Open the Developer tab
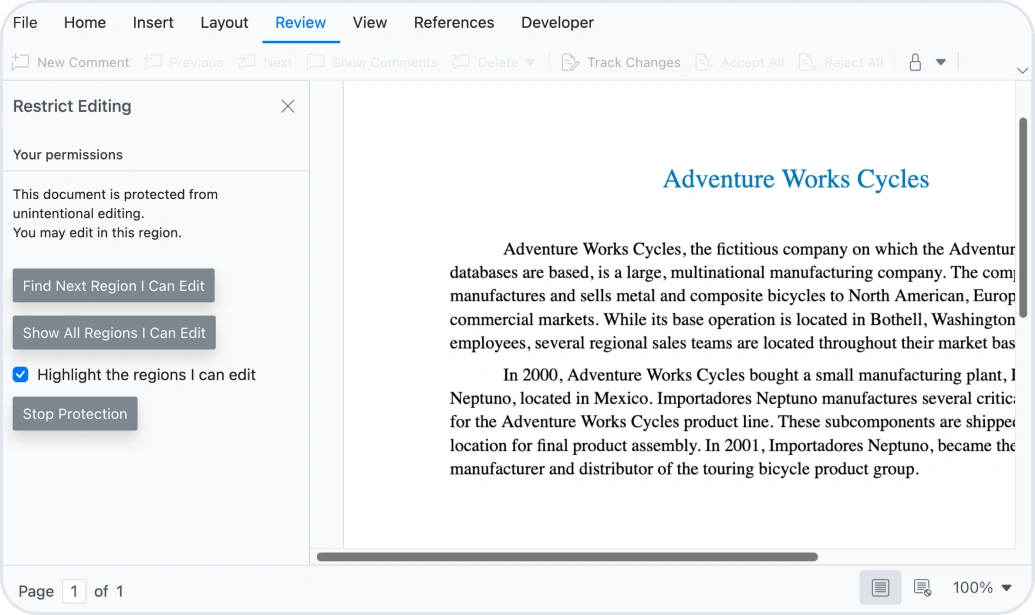Viewport: 1035px width, 615px height. (x=557, y=22)
